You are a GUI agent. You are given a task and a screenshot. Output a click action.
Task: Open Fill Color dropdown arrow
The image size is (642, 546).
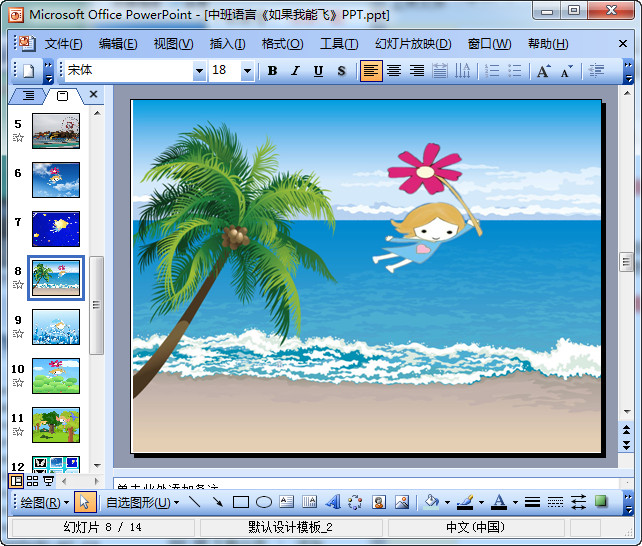(447, 502)
